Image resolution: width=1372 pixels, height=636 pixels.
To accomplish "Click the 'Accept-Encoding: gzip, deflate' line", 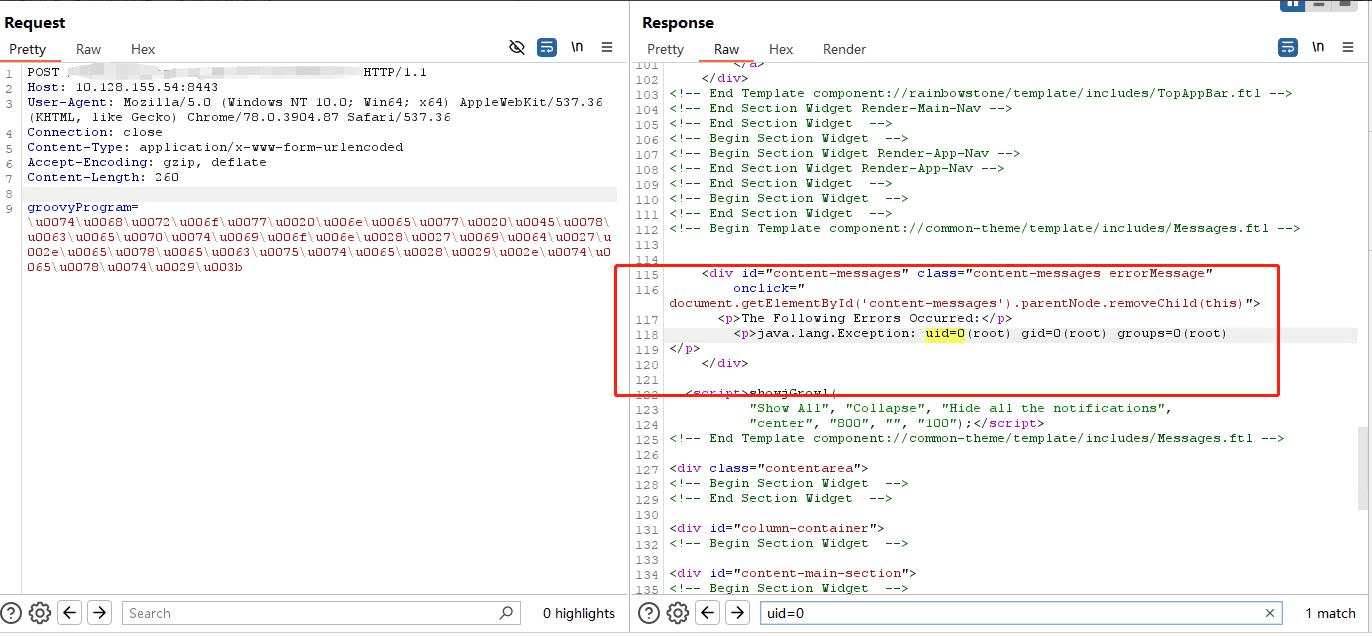I will 147,162.
